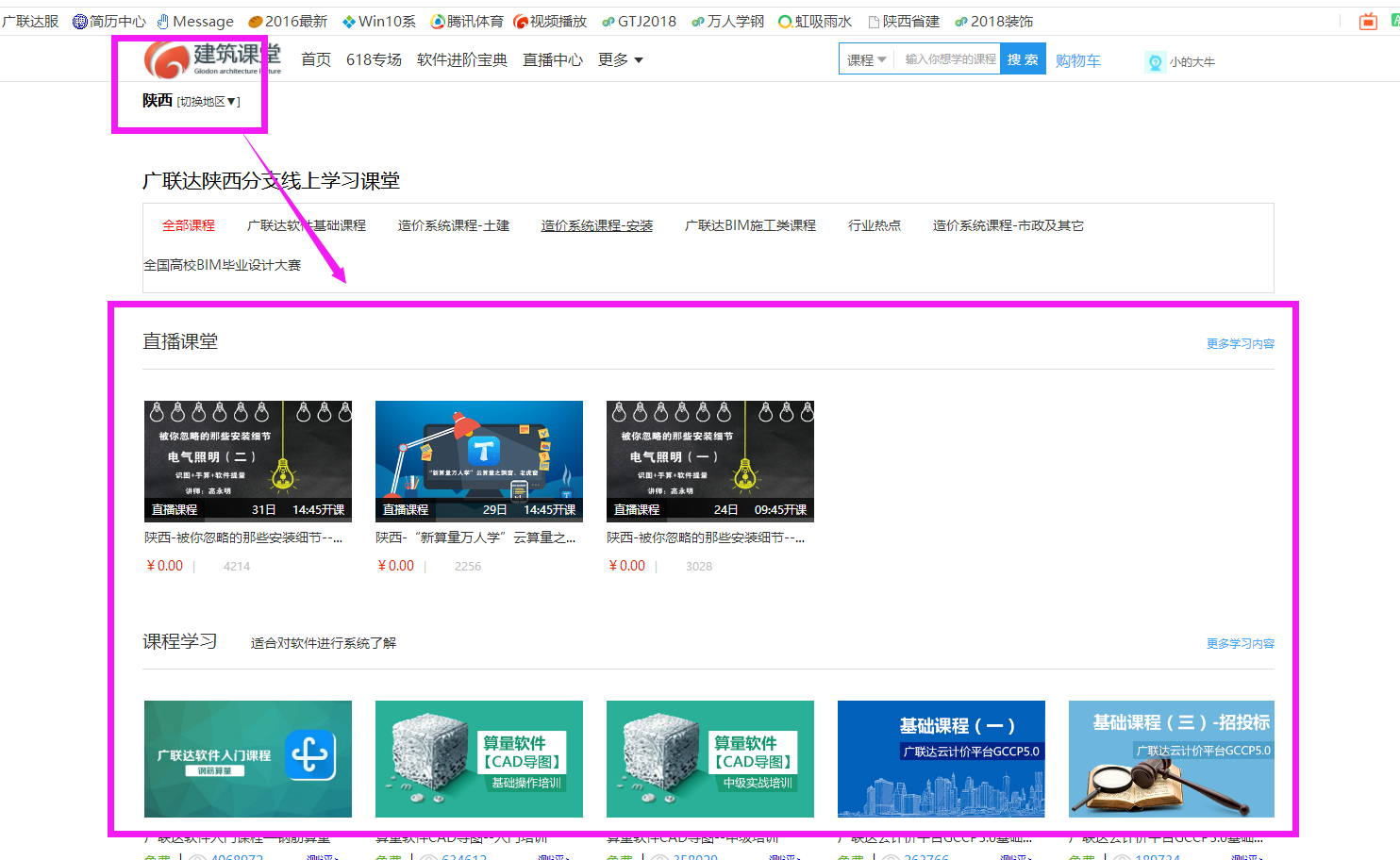The height and width of the screenshot is (860, 1400).
Task: Select 造价系统课程-安装 category
Action: click(x=597, y=225)
